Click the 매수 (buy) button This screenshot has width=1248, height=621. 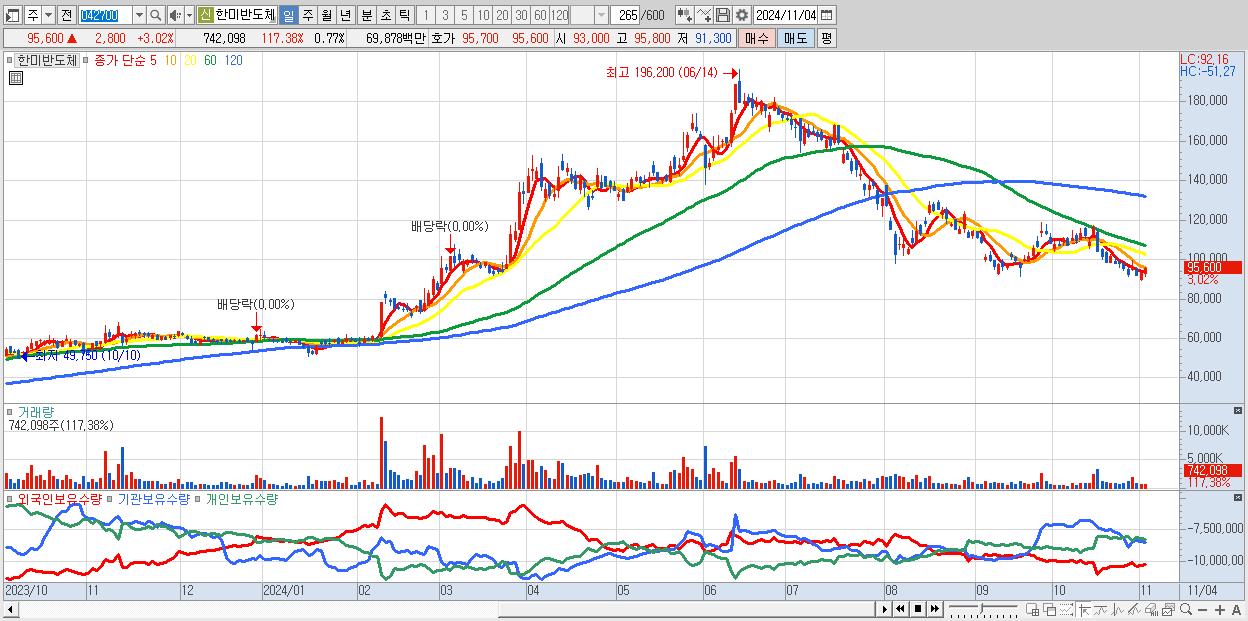[x=757, y=38]
